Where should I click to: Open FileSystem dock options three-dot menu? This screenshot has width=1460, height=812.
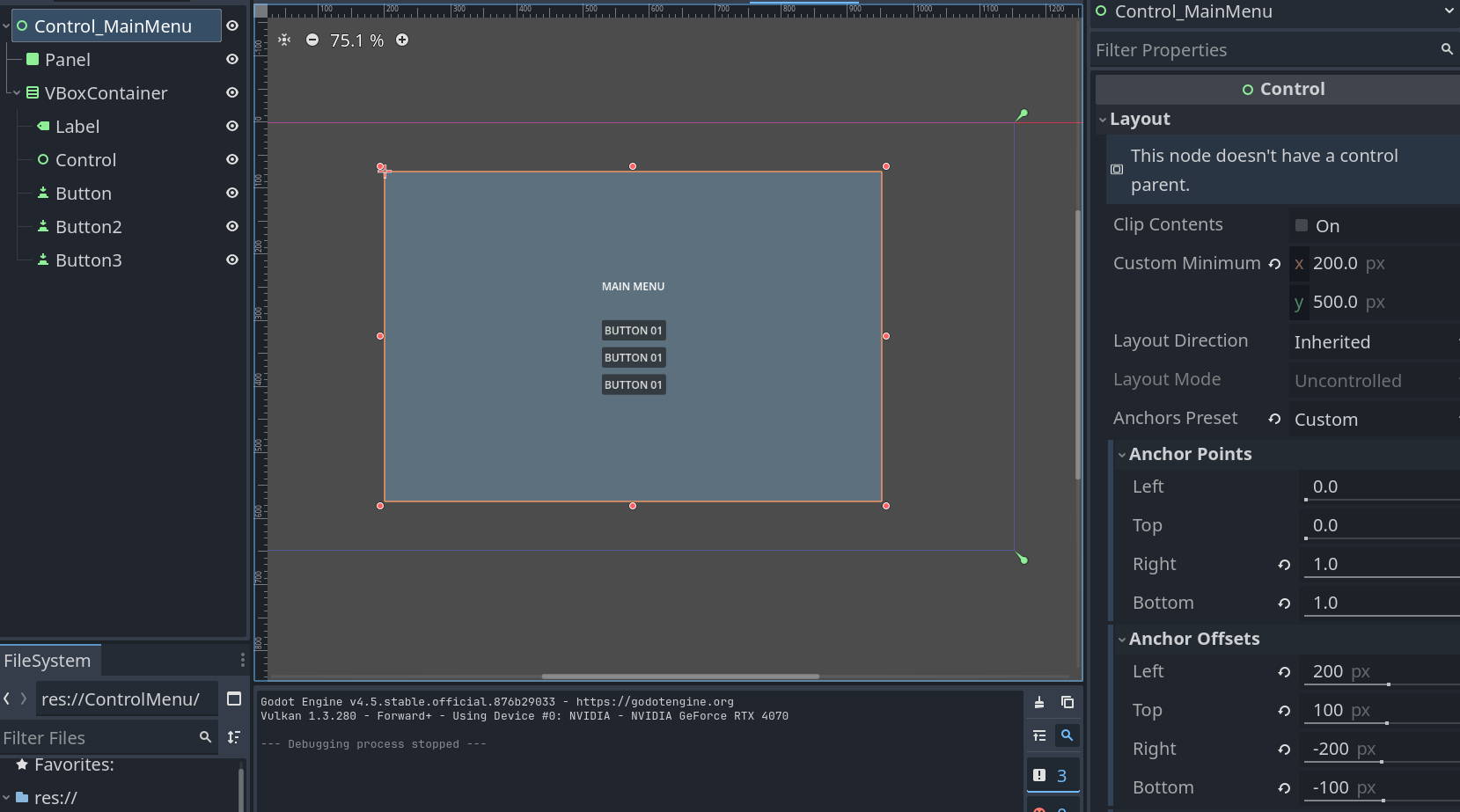point(242,660)
